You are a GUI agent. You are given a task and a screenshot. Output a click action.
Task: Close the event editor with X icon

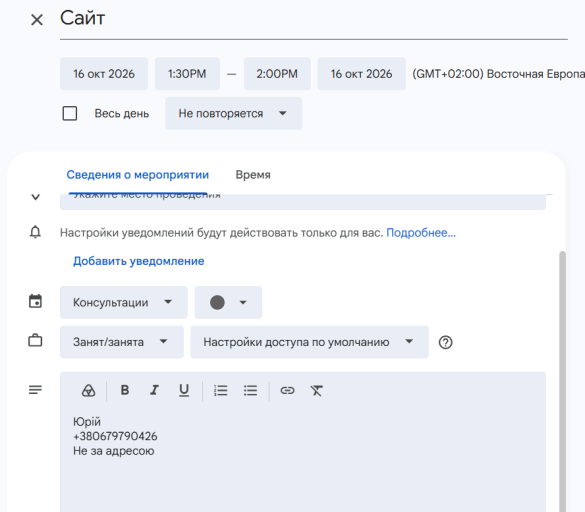point(37,20)
